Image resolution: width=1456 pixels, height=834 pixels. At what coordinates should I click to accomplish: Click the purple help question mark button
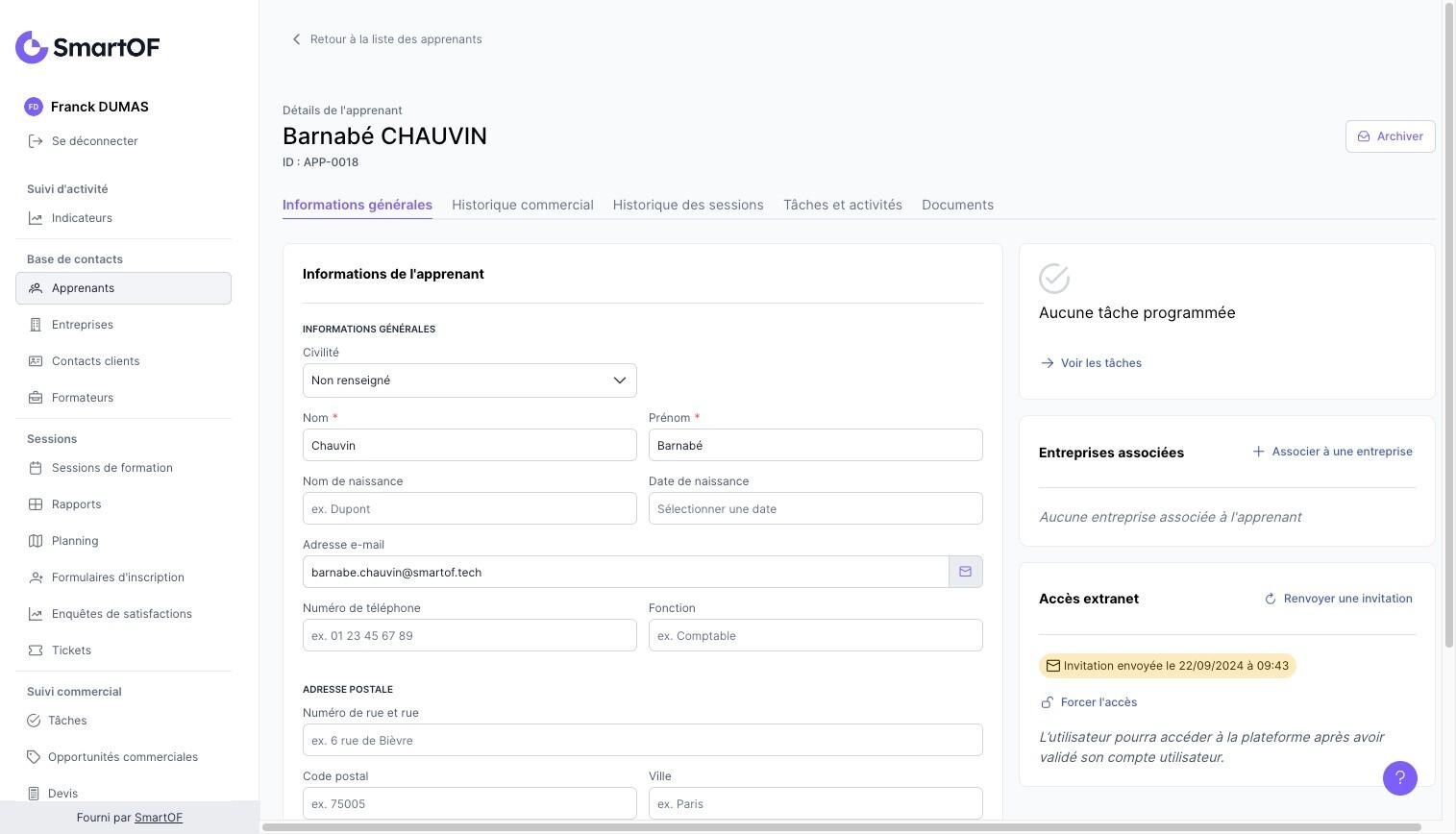(x=1399, y=778)
